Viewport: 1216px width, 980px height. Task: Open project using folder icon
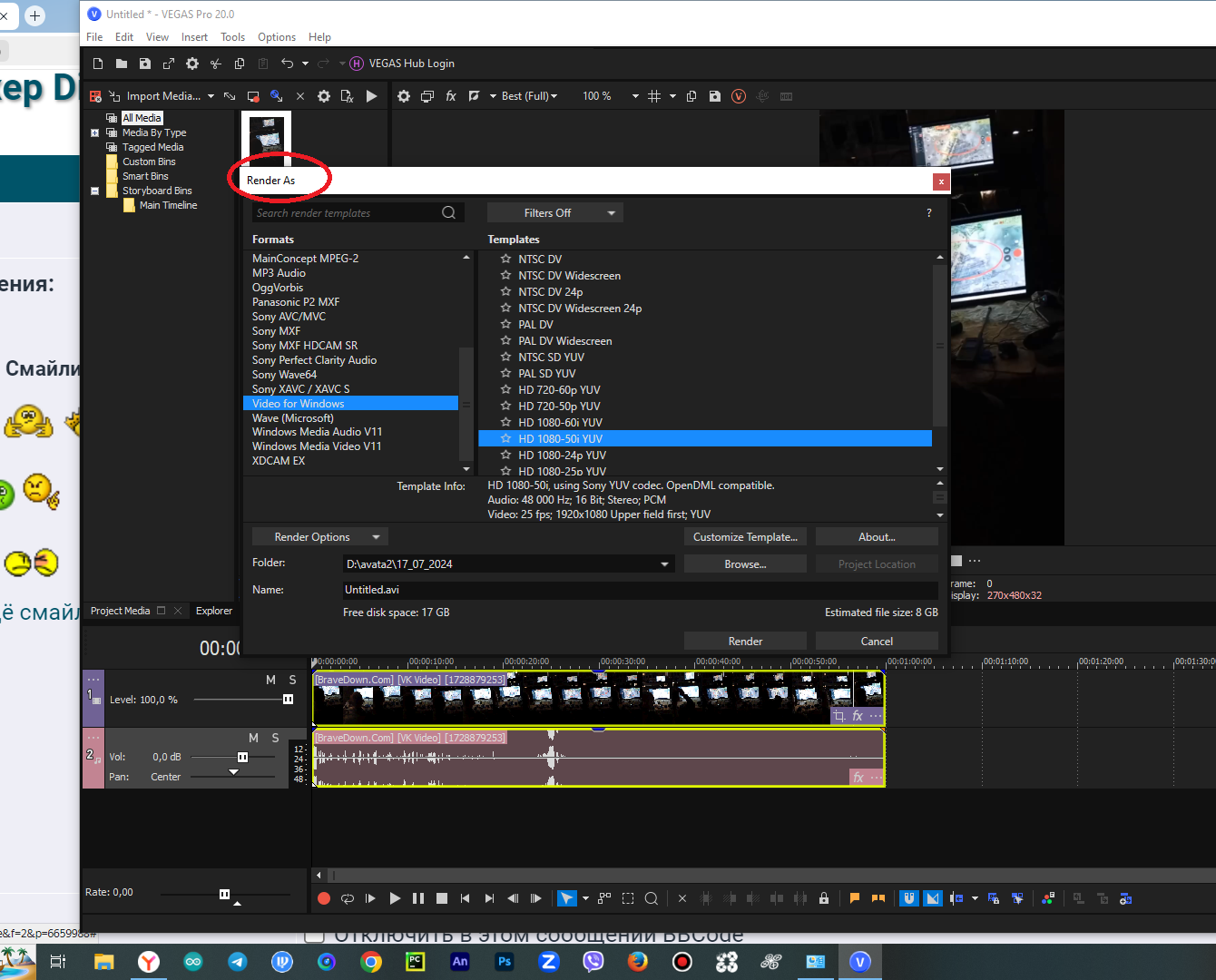coord(122,64)
